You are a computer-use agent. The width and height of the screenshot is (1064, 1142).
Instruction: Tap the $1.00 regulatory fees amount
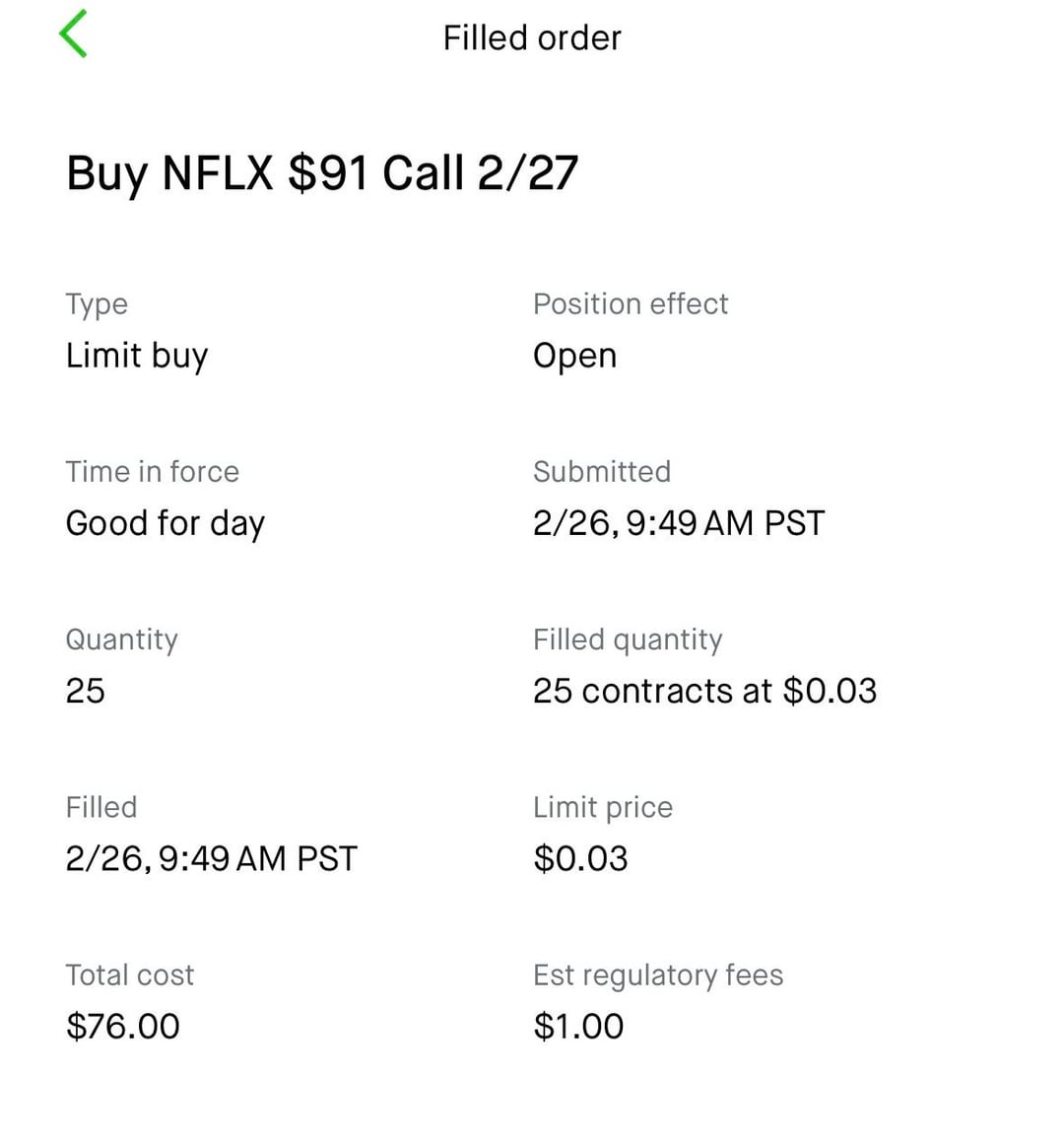pyautogui.click(x=578, y=1026)
